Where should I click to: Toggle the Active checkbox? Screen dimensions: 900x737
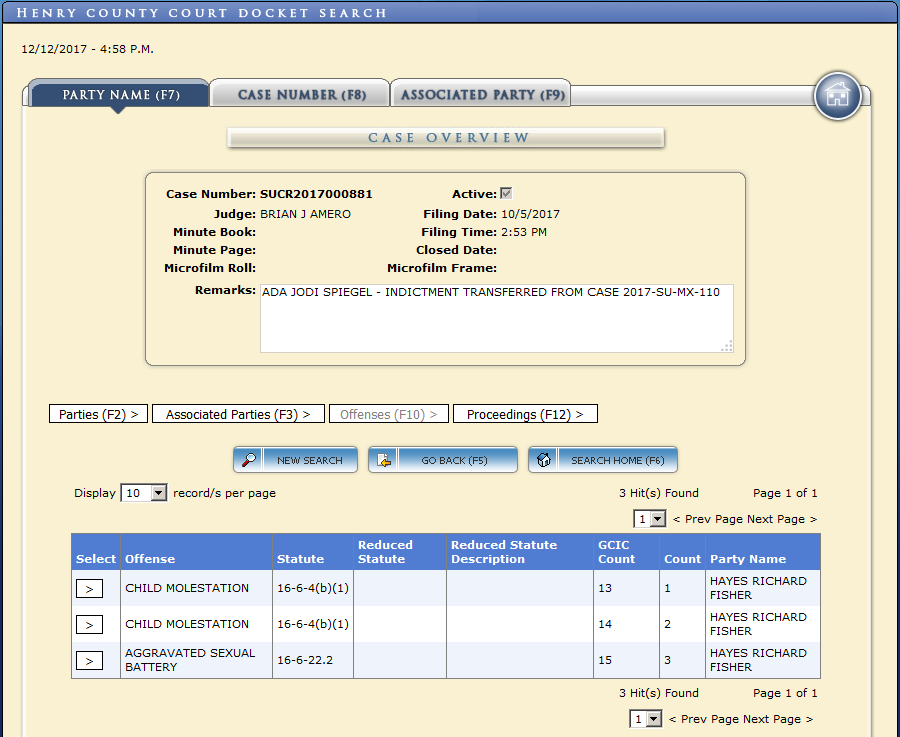(x=506, y=194)
